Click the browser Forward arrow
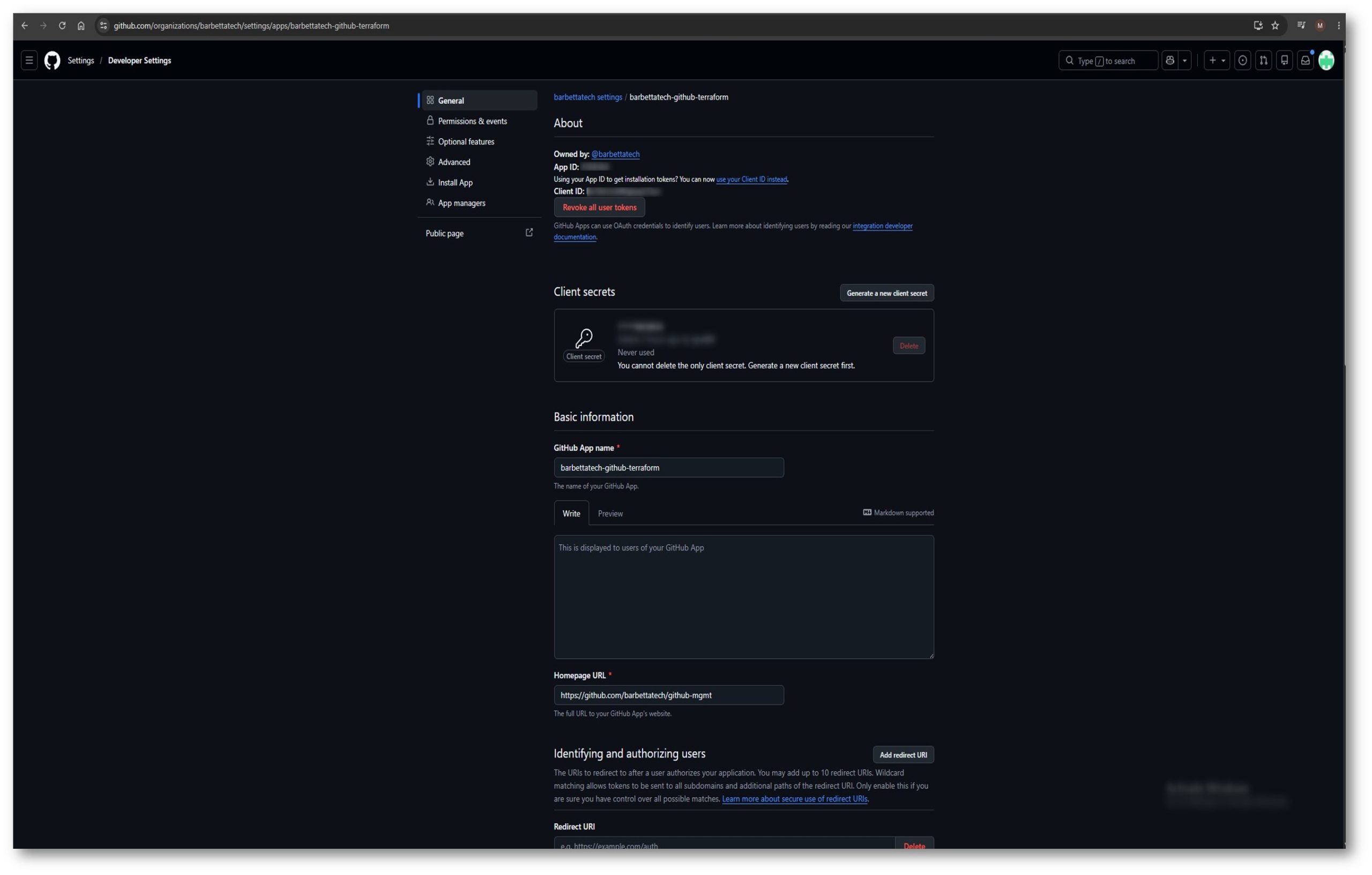Screen dimensions: 1372x875 (x=43, y=26)
